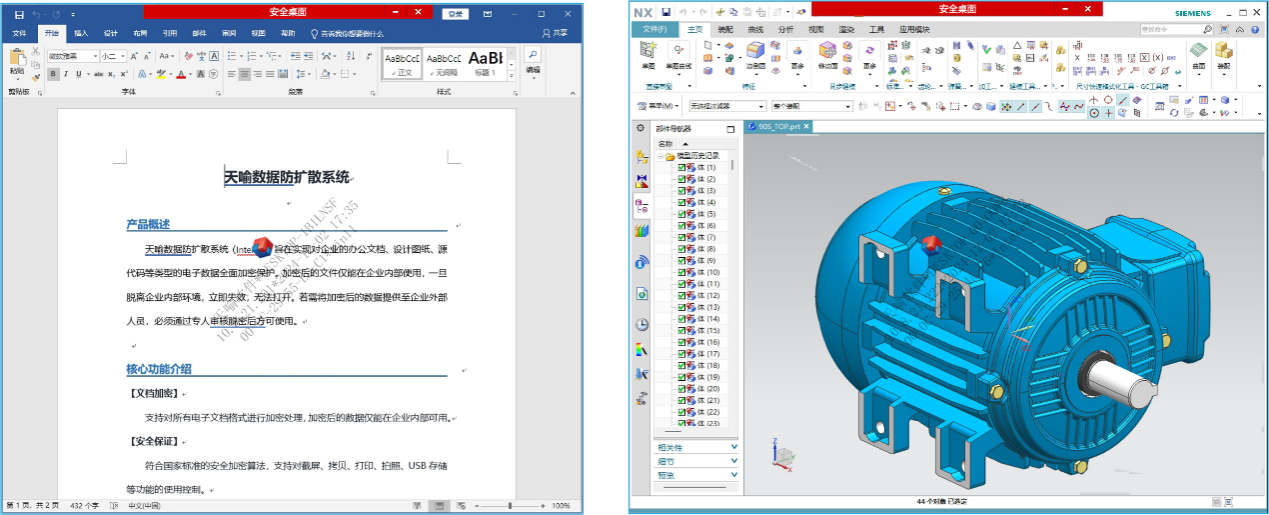1269x515 pixels.
Task: Uncheck the 体 (10) body checkbox
Action: [682, 272]
